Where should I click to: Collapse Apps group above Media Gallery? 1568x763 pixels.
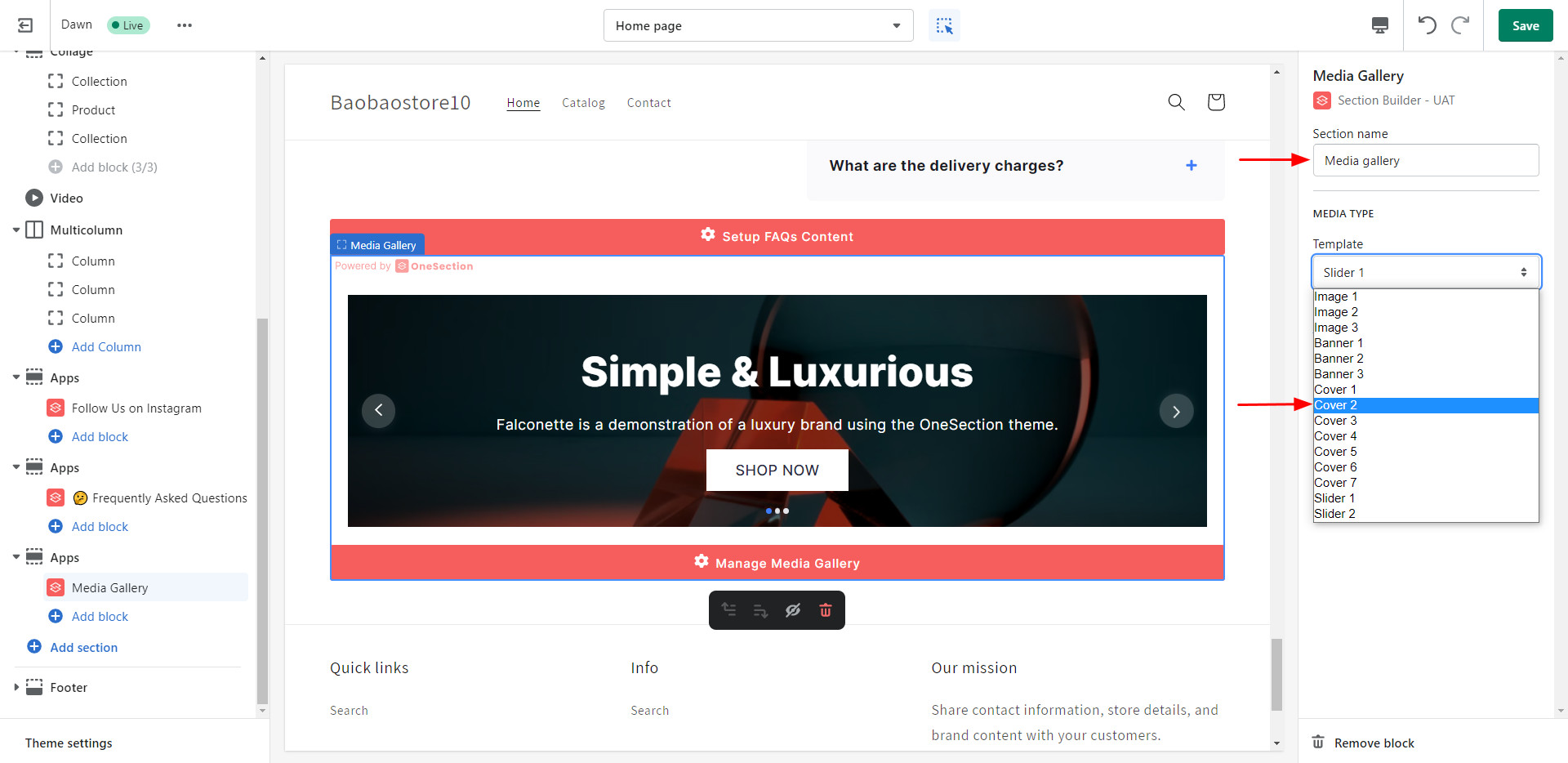16,557
